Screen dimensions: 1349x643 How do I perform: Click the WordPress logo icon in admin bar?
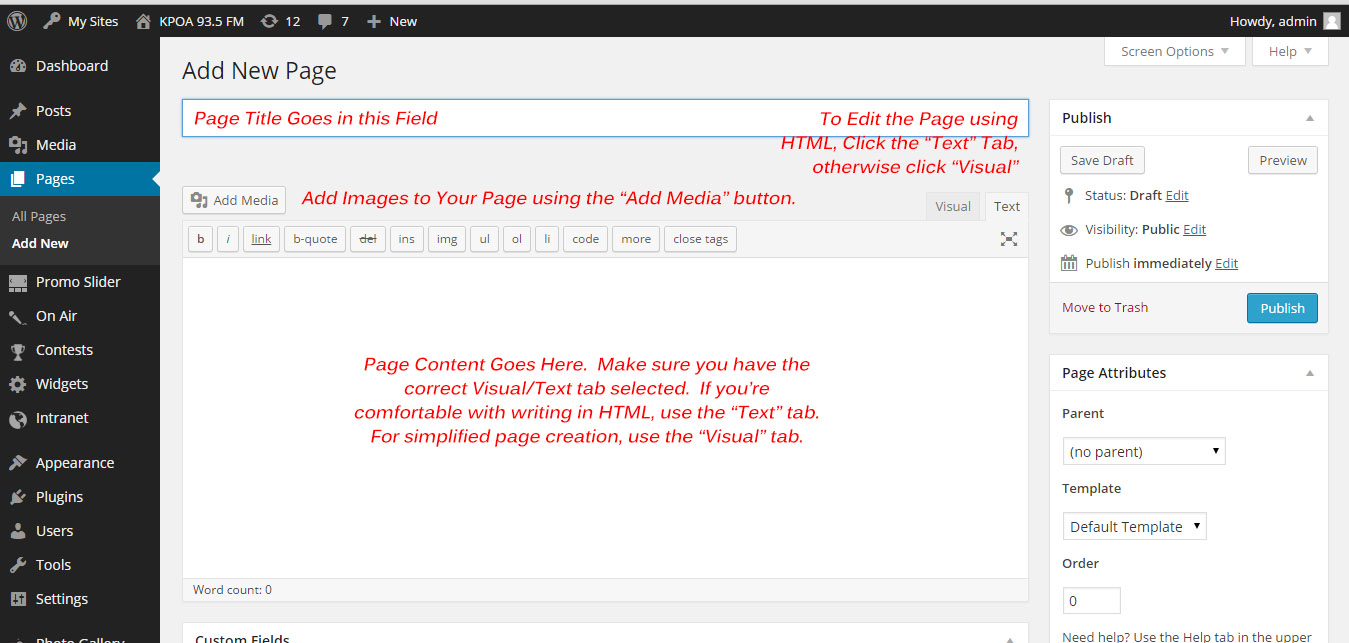[x=17, y=20]
